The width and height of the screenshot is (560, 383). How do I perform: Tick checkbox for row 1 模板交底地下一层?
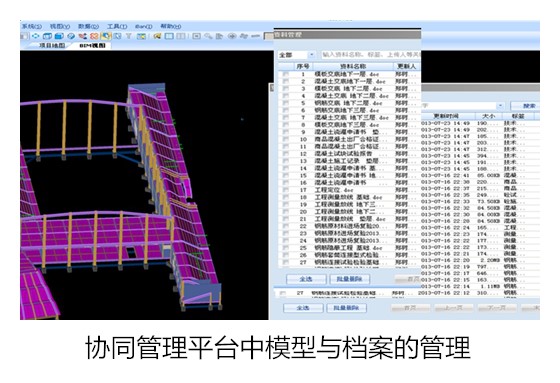[286, 74]
